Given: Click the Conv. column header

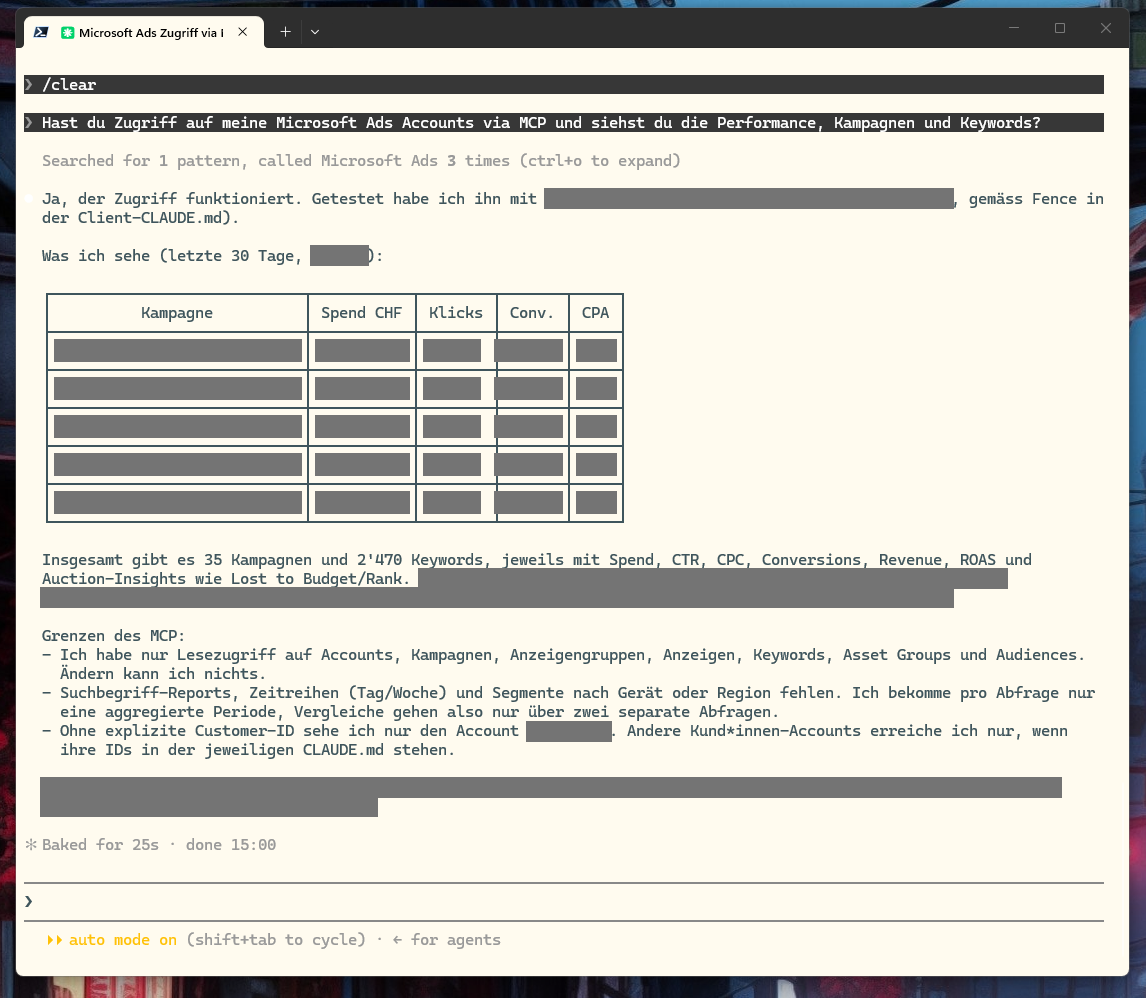Looking at the screenshot, I should point(532,313).
